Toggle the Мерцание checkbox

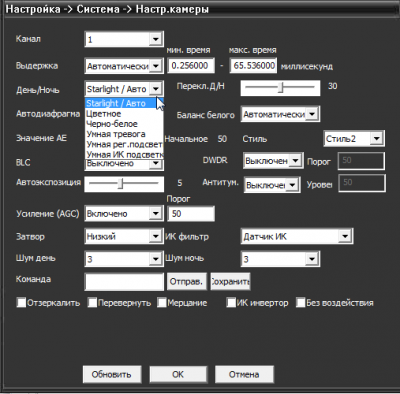coord(162,303)
